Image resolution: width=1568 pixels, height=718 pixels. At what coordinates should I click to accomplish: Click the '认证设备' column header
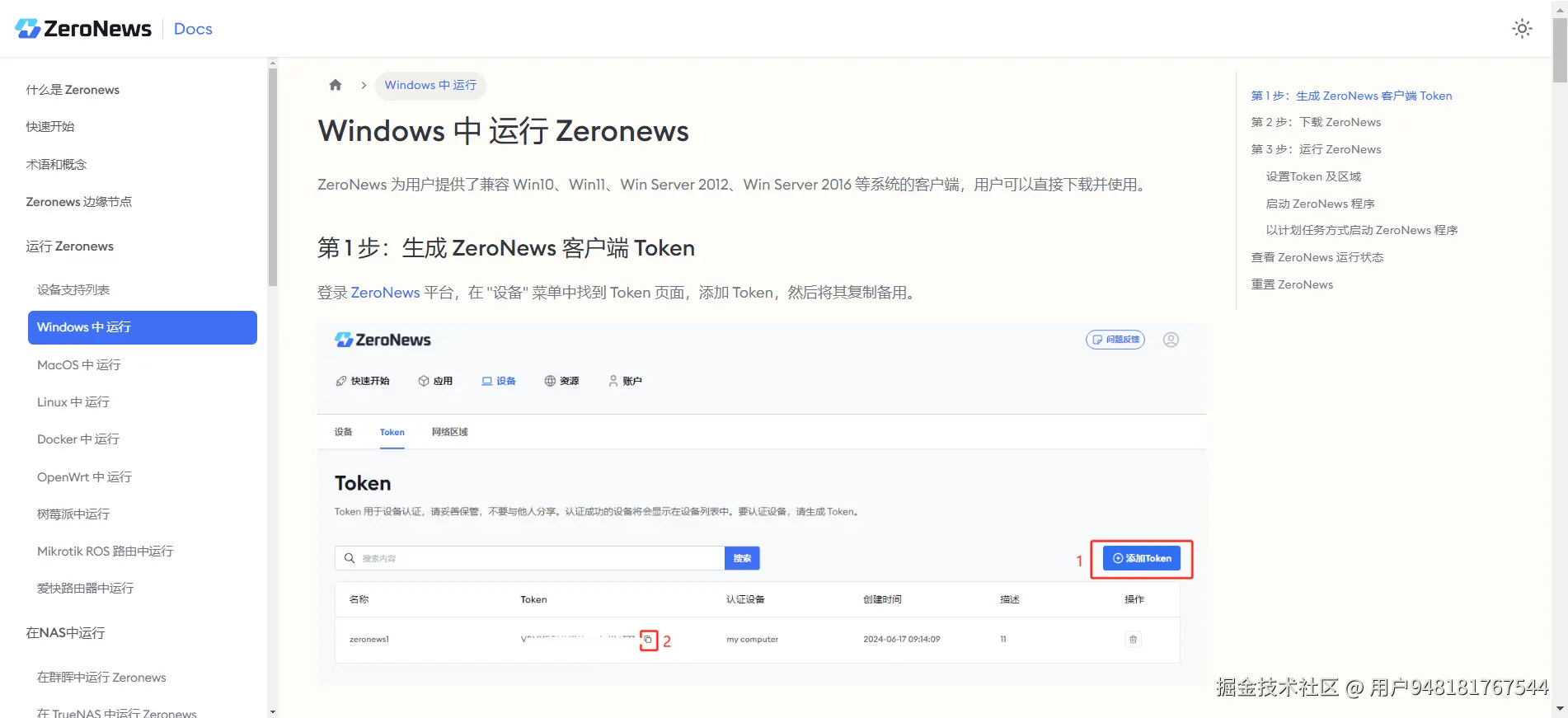tap(745, 599)
